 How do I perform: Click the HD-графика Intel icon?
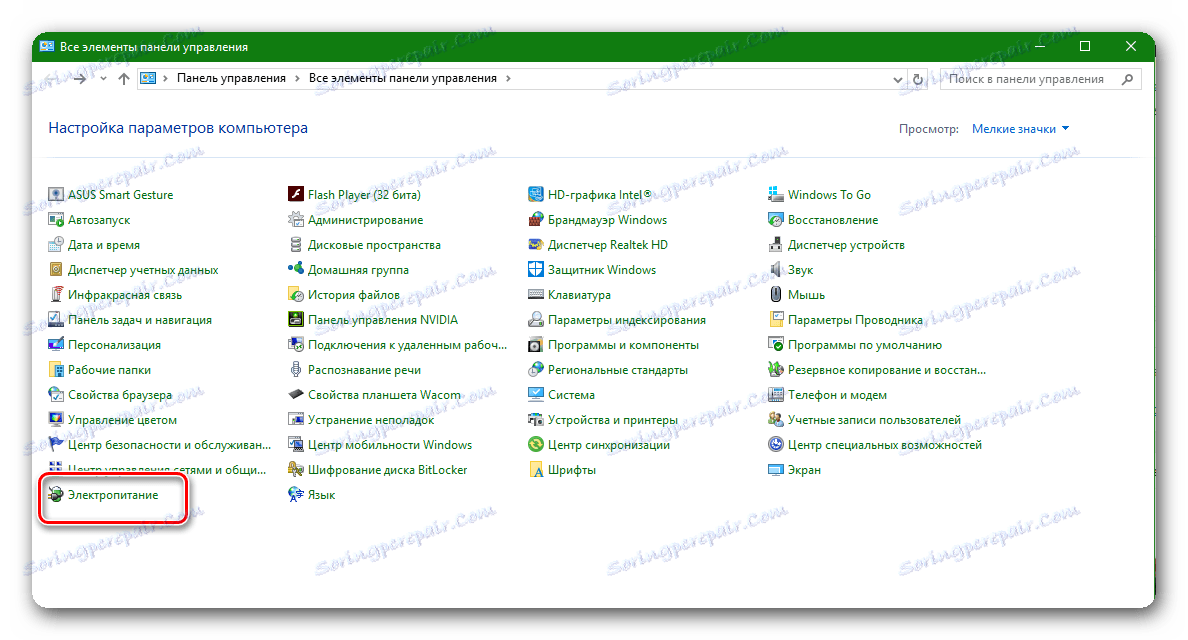[x=536, y=195]
